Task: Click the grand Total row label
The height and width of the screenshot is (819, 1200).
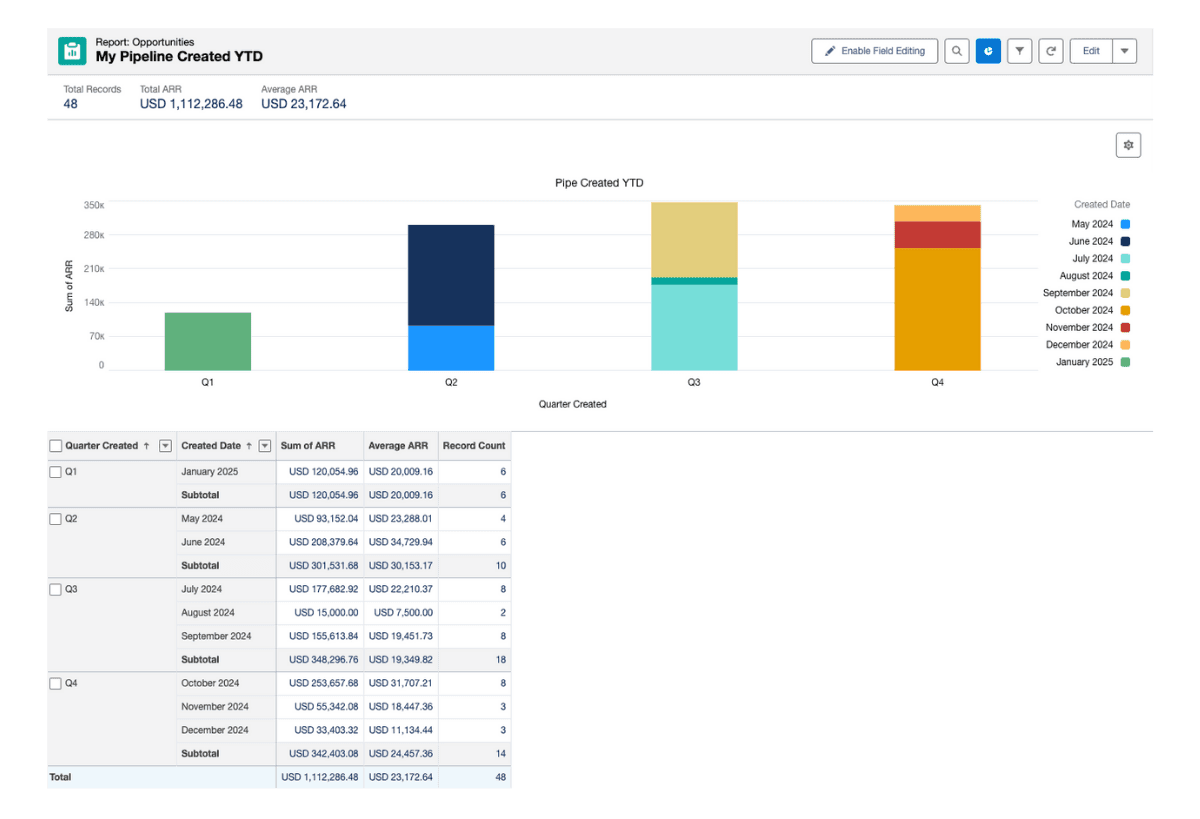Action: point(60,777)
